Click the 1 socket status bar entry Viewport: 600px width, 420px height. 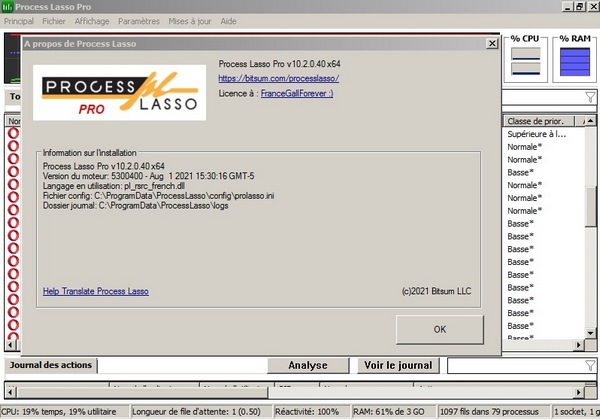577,412
